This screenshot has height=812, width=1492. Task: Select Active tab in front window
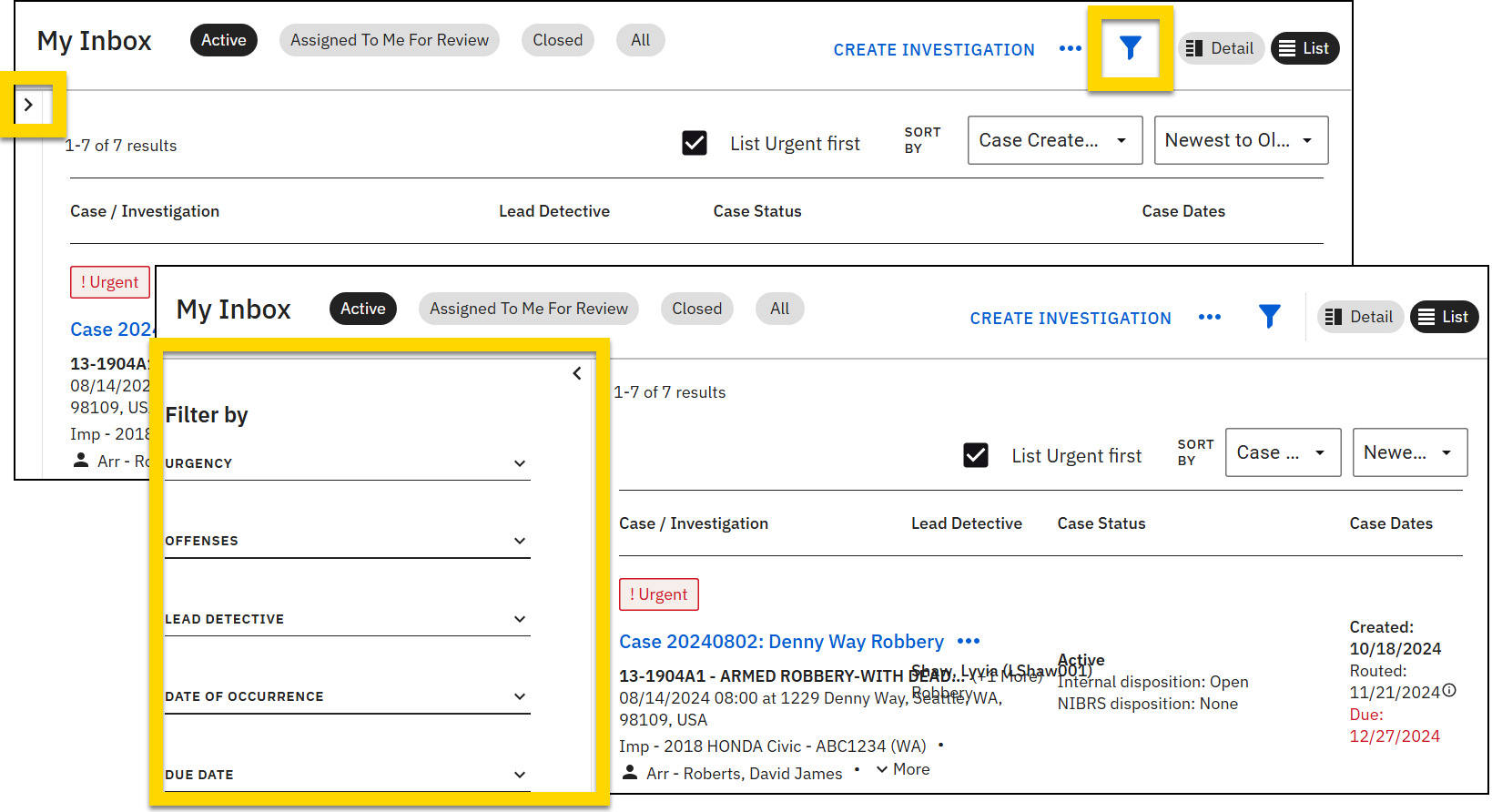click(x=362, y=309)
